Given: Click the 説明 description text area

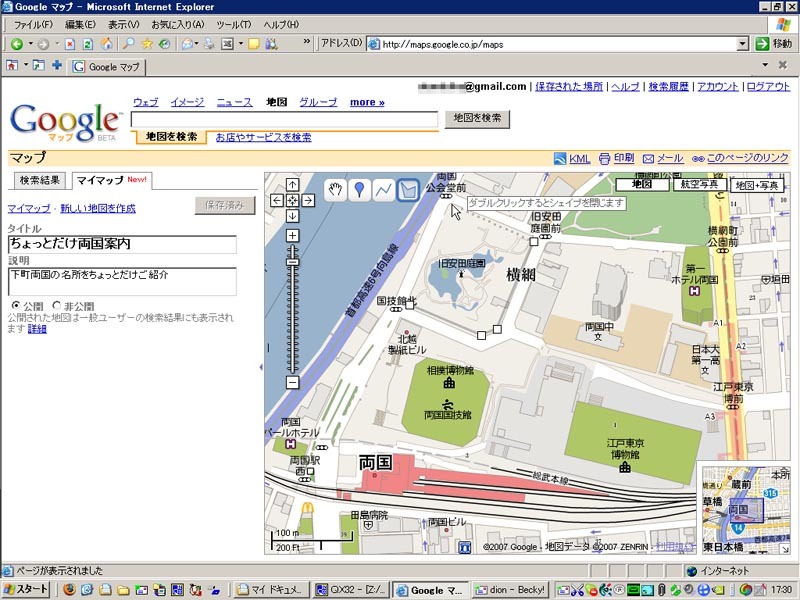Looking at the screenshot, I should 122,282.
